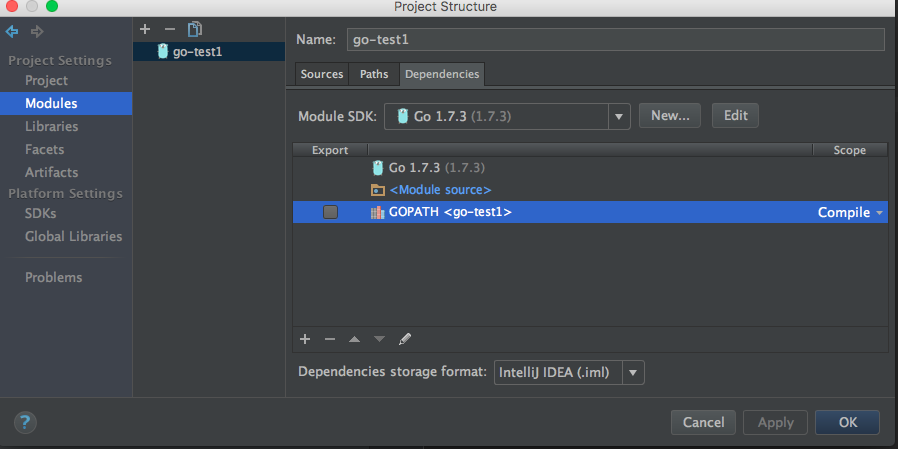Select the Dependencies tab

(x=442, y=74)
